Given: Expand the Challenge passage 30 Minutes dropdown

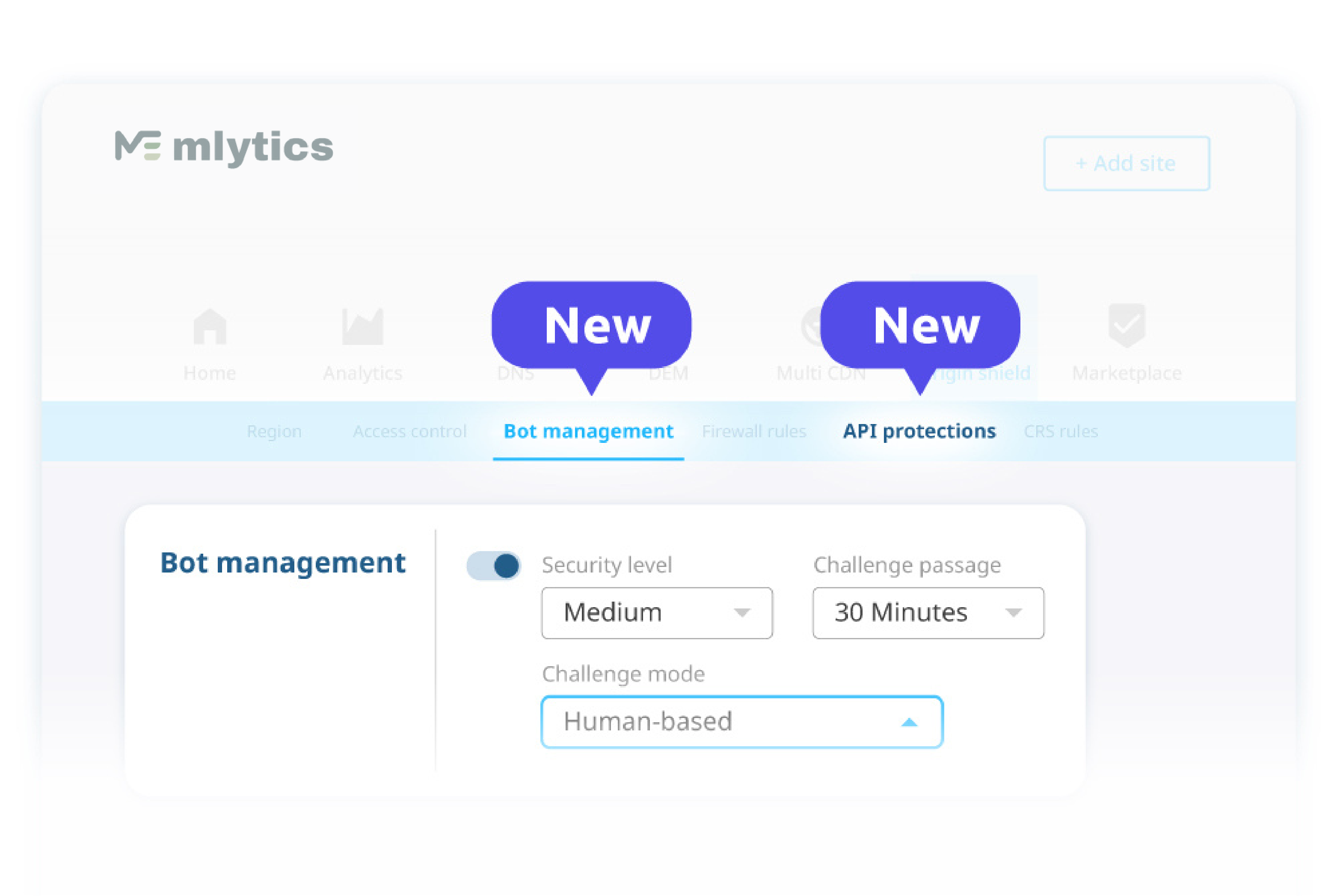Looking at the screenshot, I should point(927,613).
